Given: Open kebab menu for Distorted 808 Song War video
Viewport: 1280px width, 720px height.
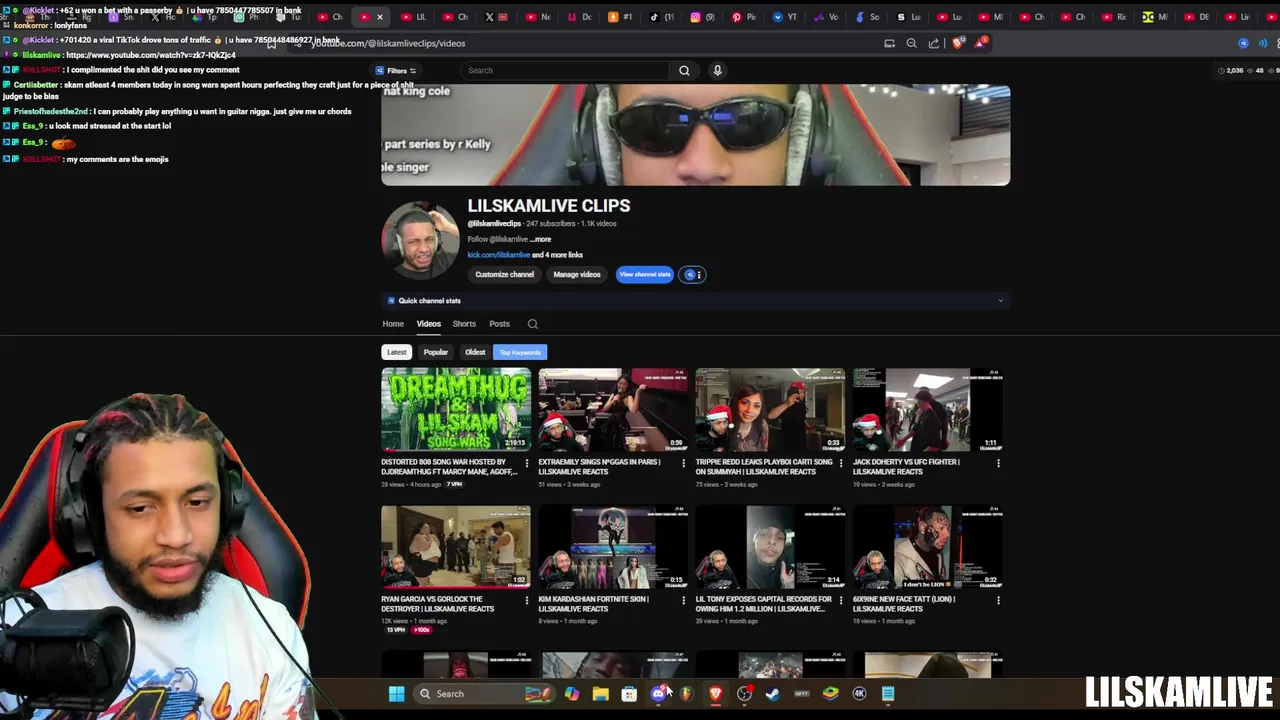Looking at the screenshot, I should [527, 463].
